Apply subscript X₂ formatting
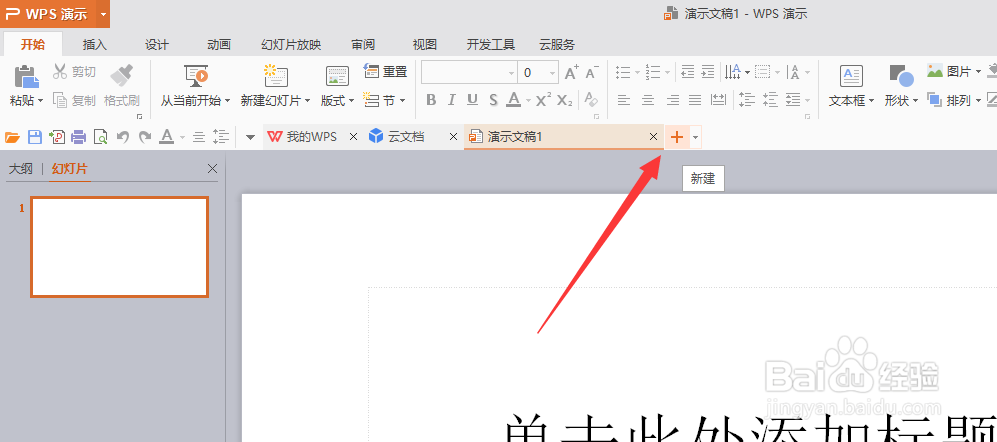This screenshot has height=442, width=997. coord(565,100)
